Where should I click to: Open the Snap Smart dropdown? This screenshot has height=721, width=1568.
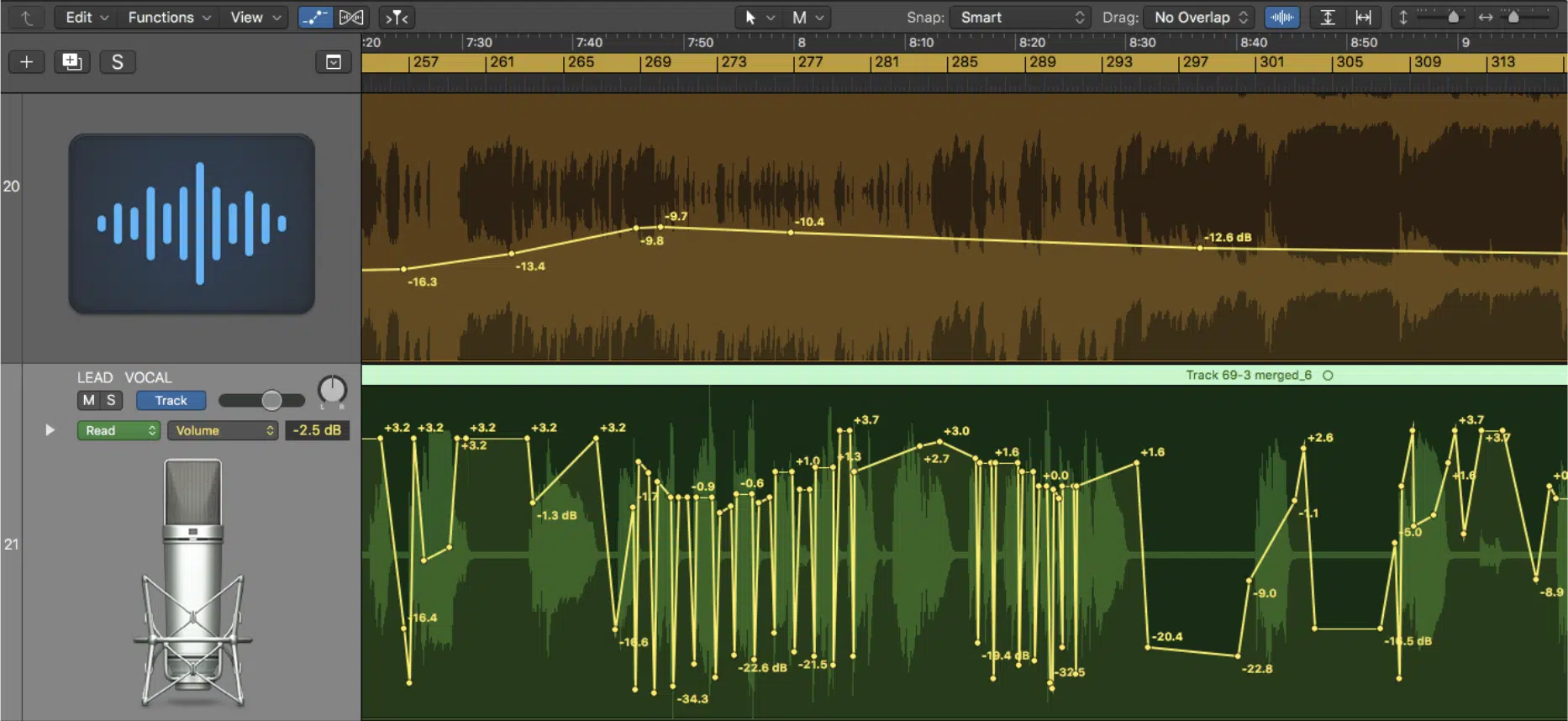[1020, 18]
